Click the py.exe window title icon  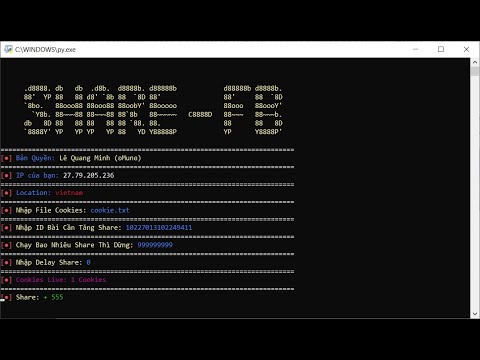point(8,49)
